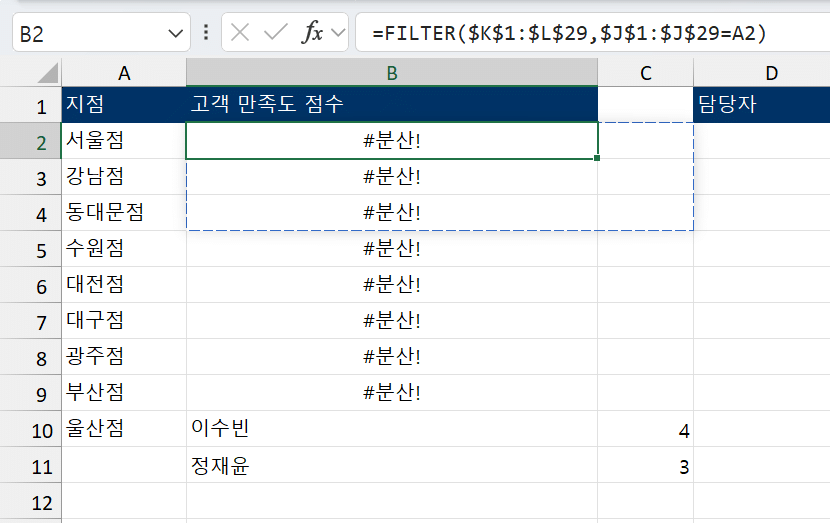Select column D header

click(x=762, y=73)
